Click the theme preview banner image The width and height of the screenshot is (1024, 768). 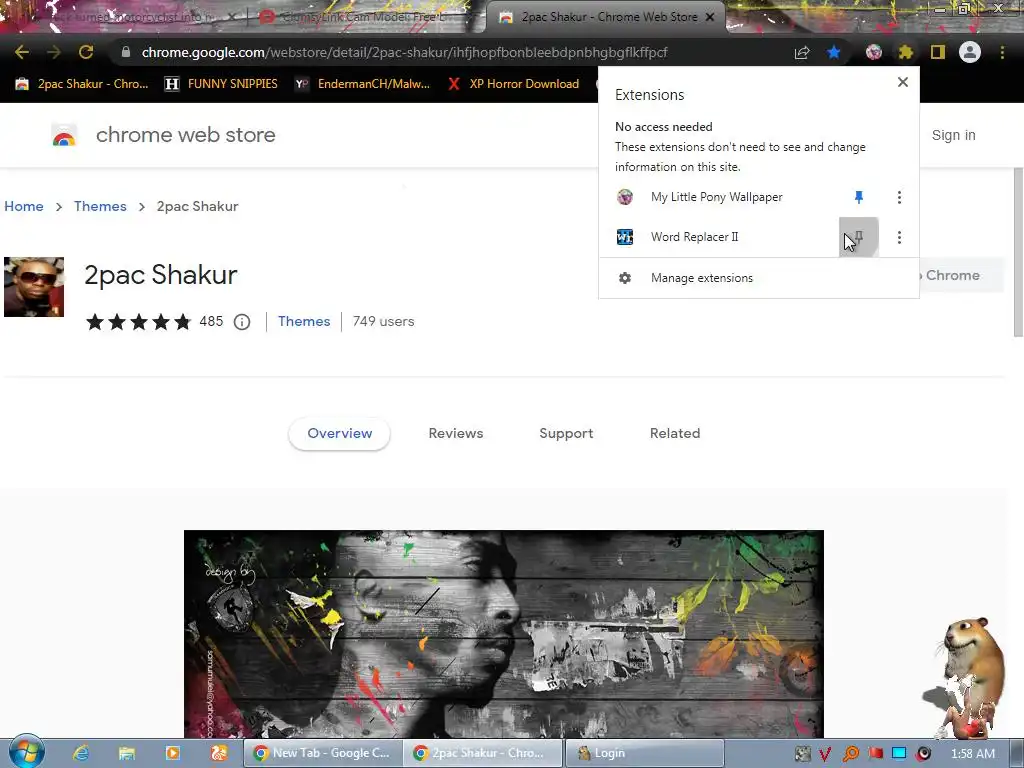(x=504, y=634)
